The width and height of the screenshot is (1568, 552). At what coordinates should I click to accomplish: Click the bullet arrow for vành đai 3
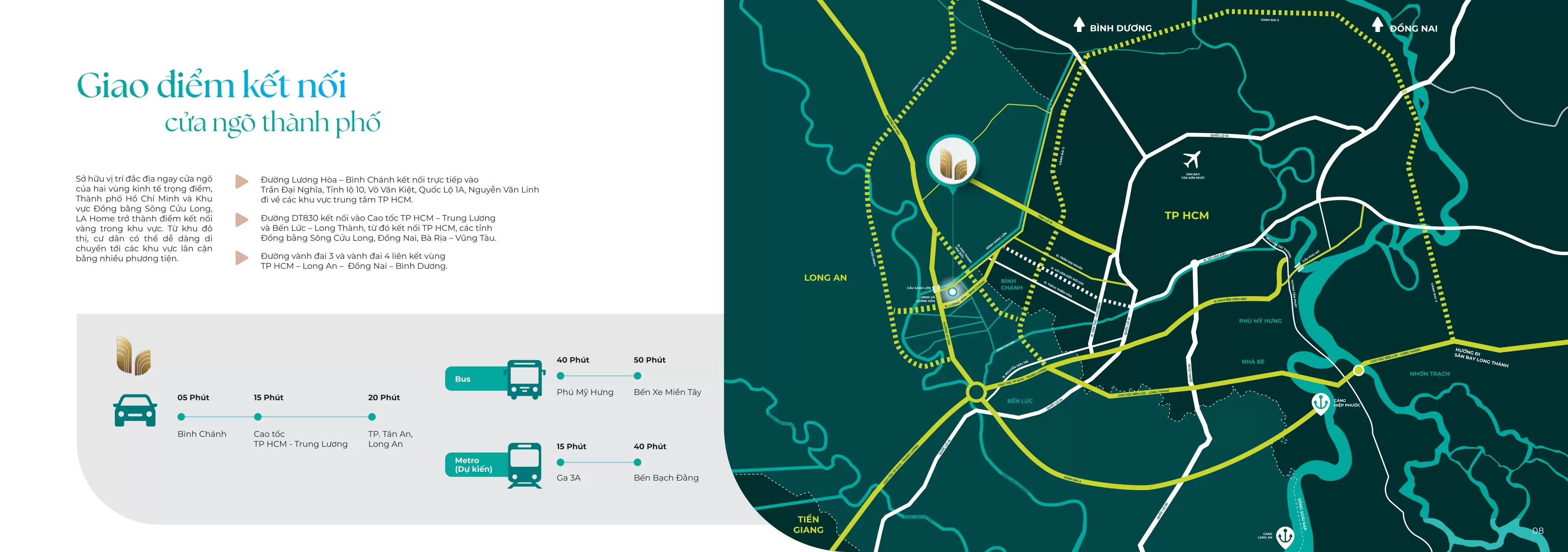pos(242,258)
